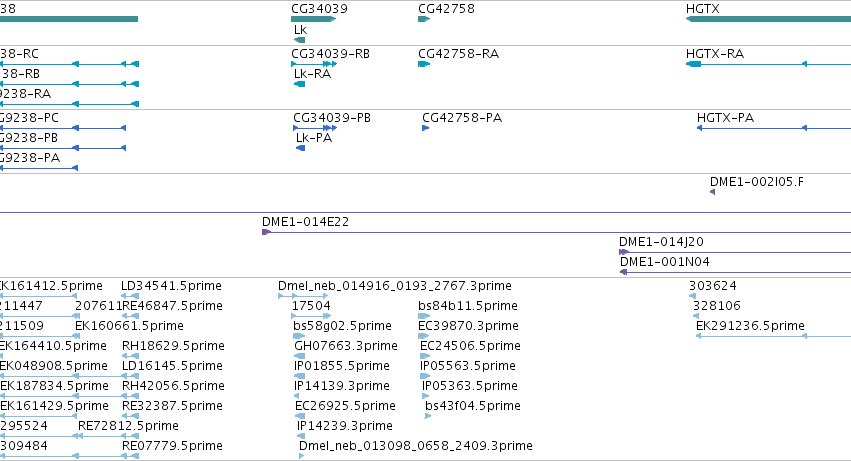
Task: Click the HGTX-PA protein feature line
Action: [x=774, y=128]
